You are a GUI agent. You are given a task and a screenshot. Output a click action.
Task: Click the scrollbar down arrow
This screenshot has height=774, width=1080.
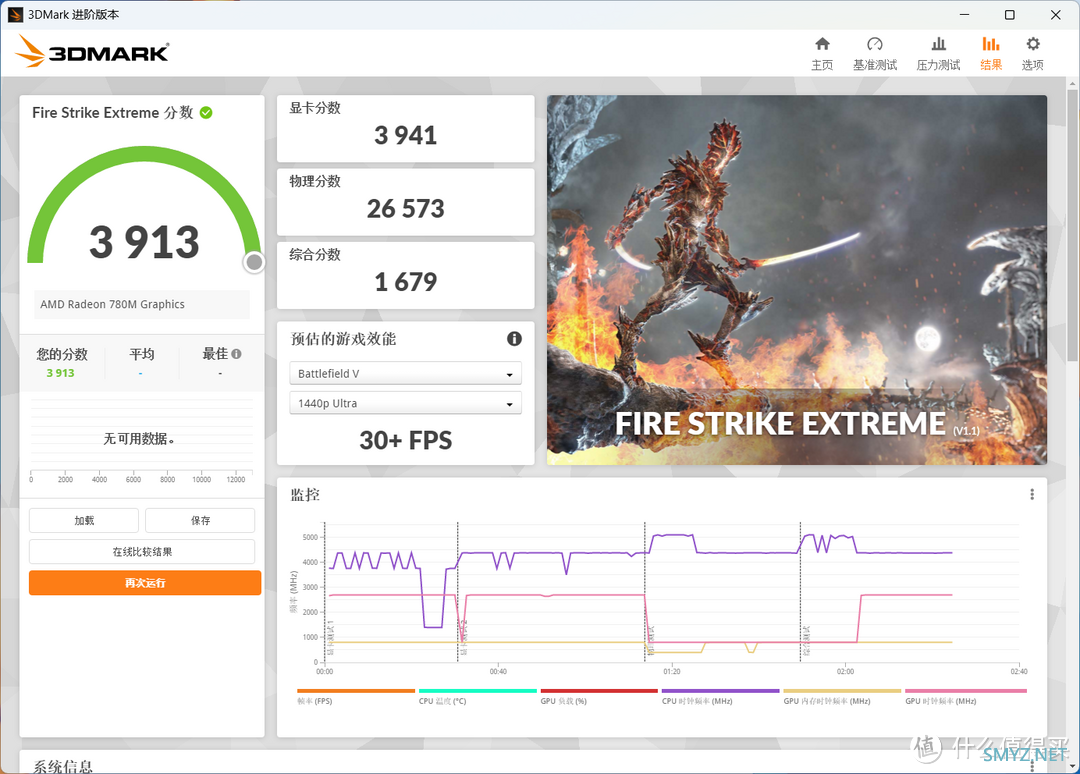pos(1072,767)
